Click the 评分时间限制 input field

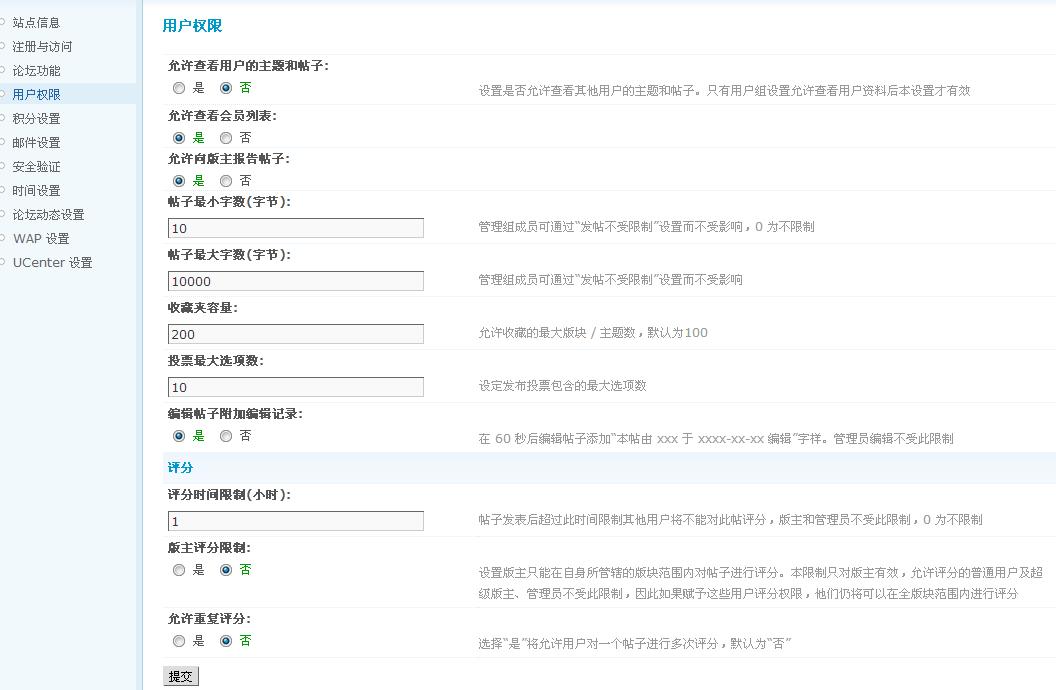coord(296,521)
